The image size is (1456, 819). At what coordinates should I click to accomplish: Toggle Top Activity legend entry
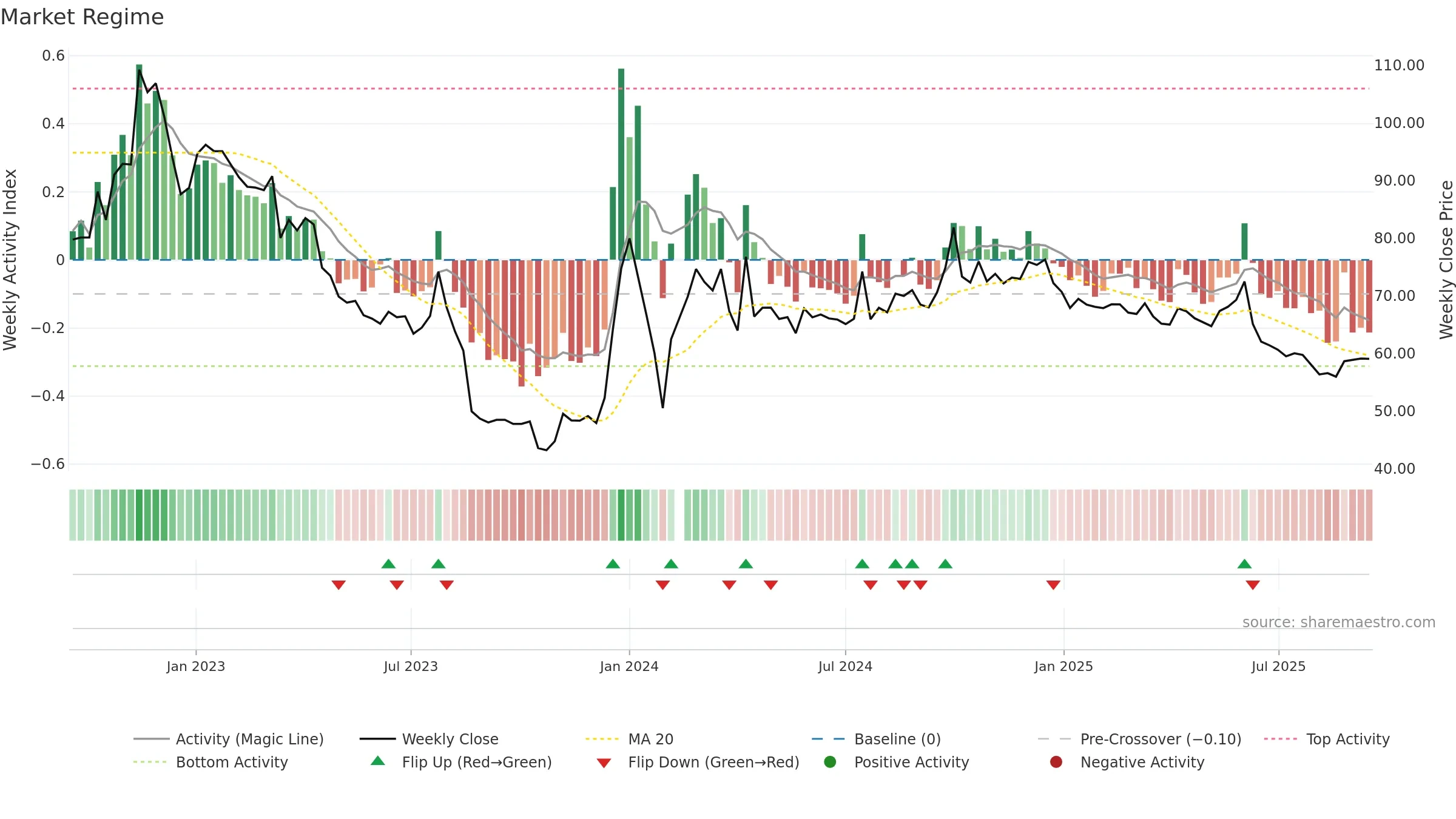[1327, 739]
